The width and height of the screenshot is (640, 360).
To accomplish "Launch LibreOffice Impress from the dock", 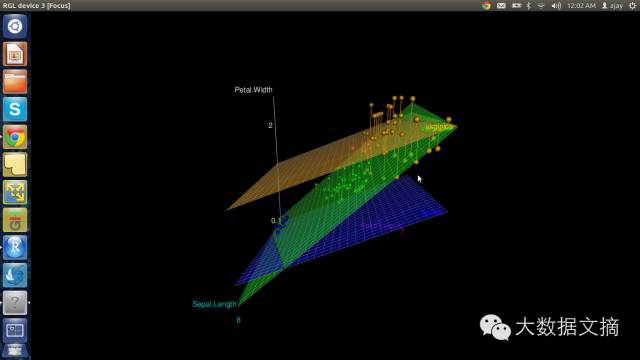I will click(x=15, y=54).
